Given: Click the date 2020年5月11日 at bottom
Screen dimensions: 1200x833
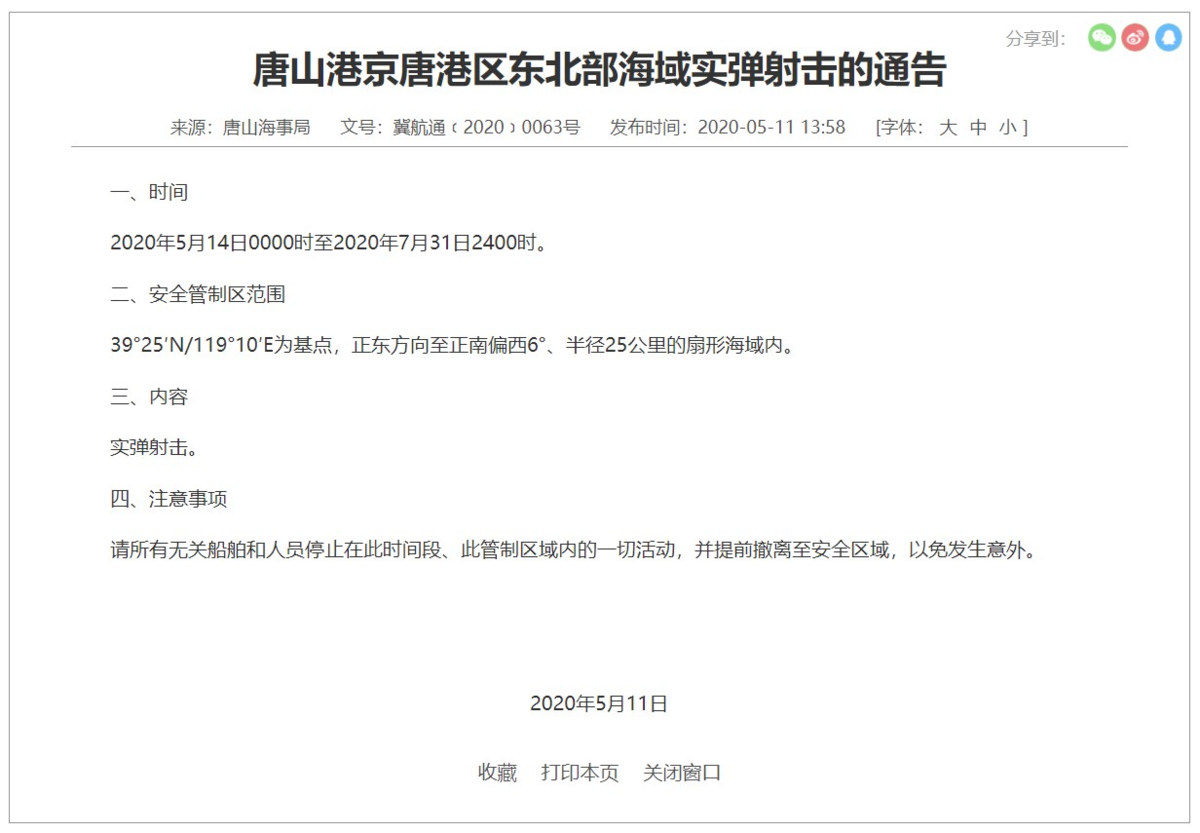Looking at the screenshot, I should pos(599,704).
